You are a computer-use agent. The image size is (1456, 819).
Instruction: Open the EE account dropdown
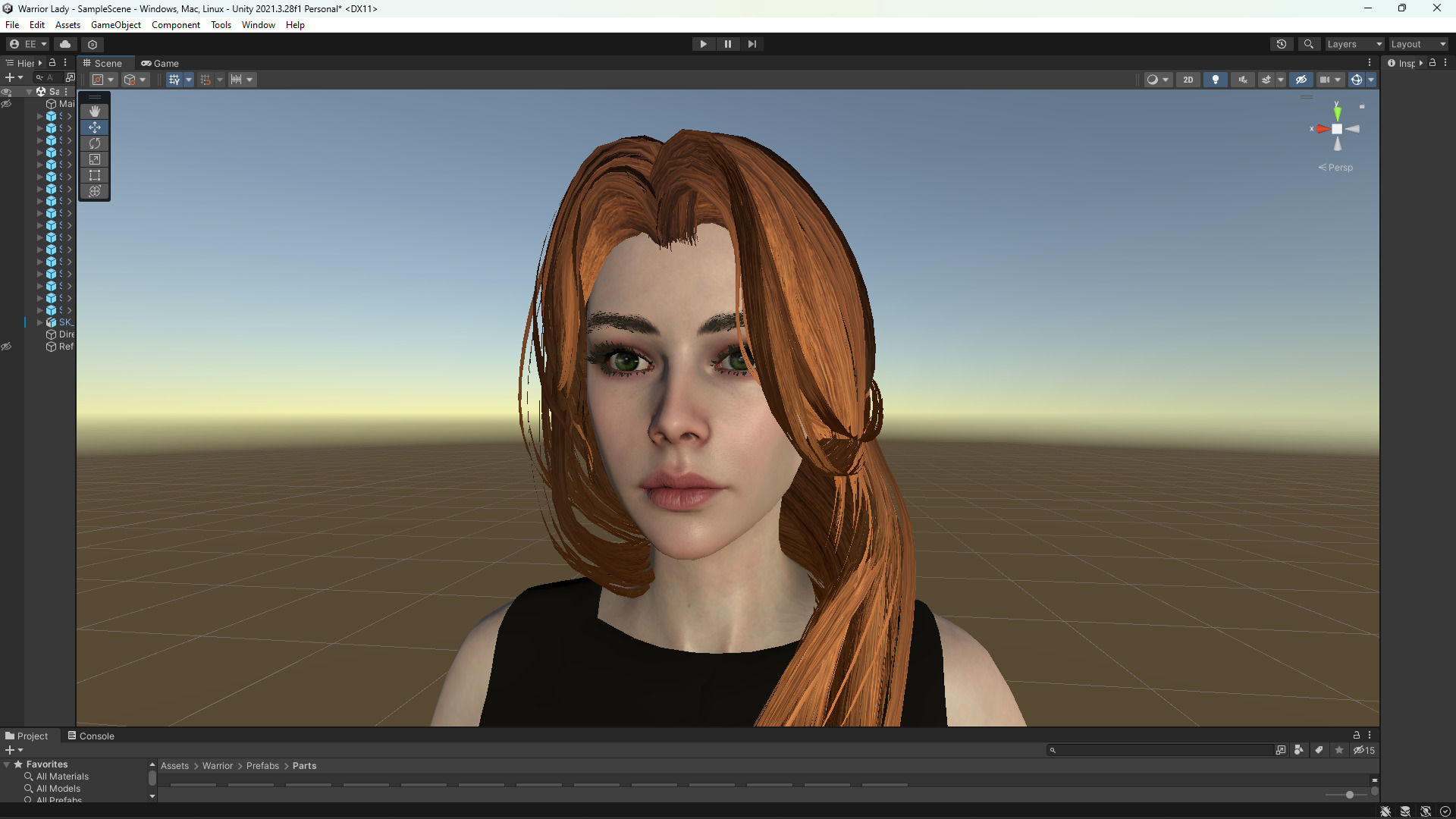[x=28, y=44]
